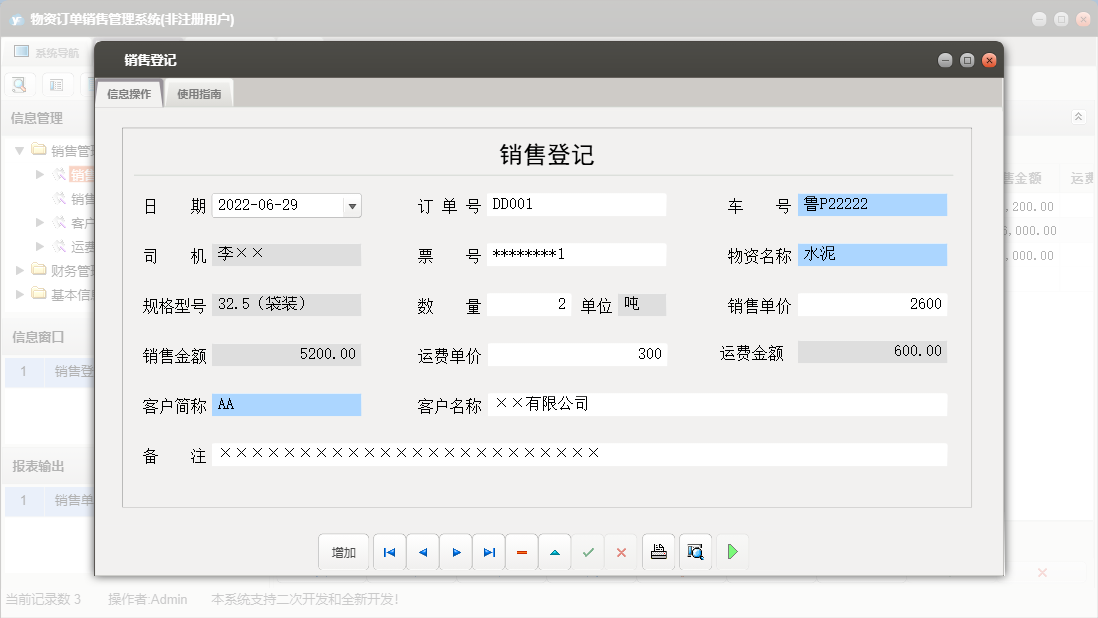Screen dimensions: 1098x618
Task: Jump to the last record
Action: [488, 551]
